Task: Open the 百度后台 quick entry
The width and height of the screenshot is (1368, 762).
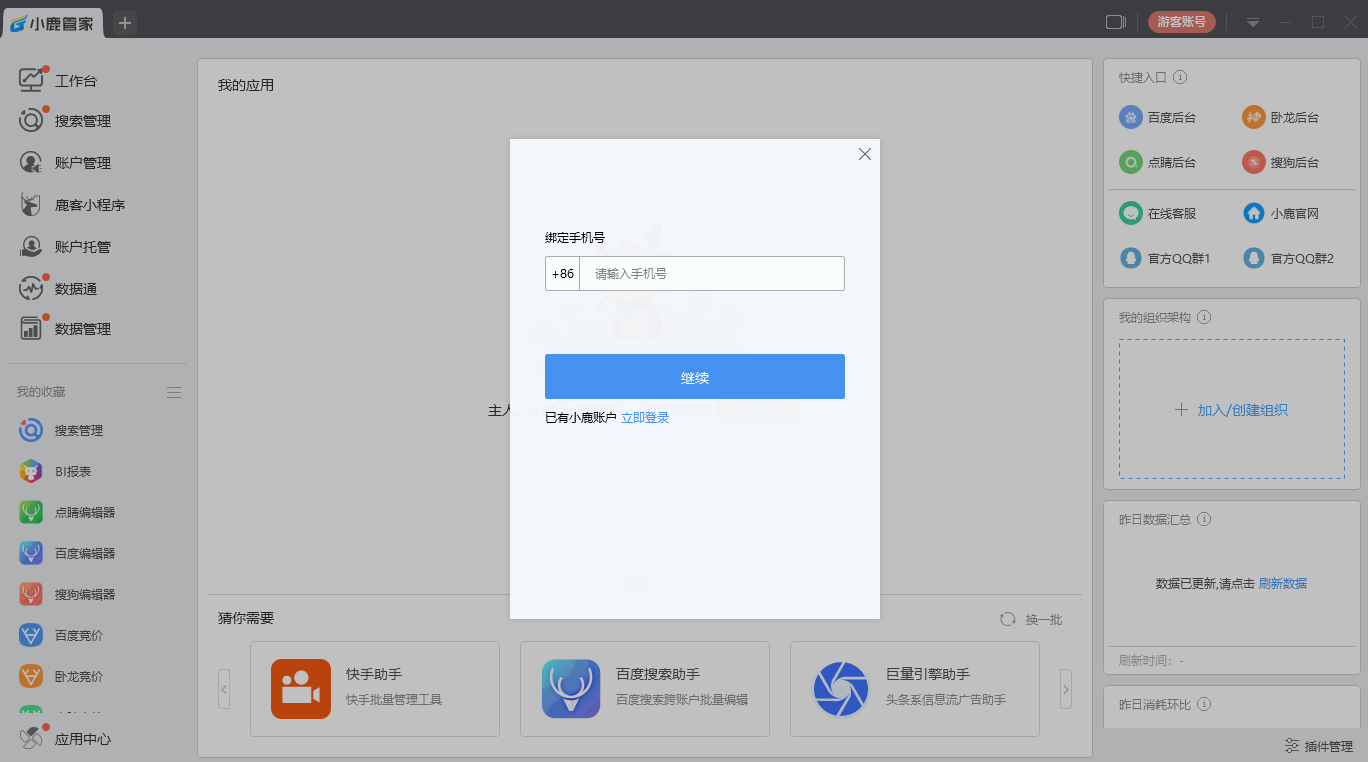Action: click(x=1158, y=117)
